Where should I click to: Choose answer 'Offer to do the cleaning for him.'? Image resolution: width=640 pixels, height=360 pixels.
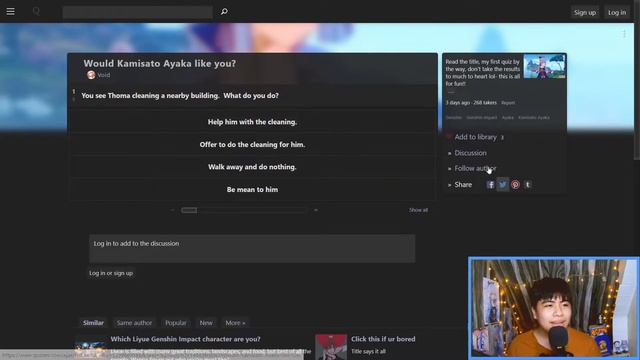252,144
